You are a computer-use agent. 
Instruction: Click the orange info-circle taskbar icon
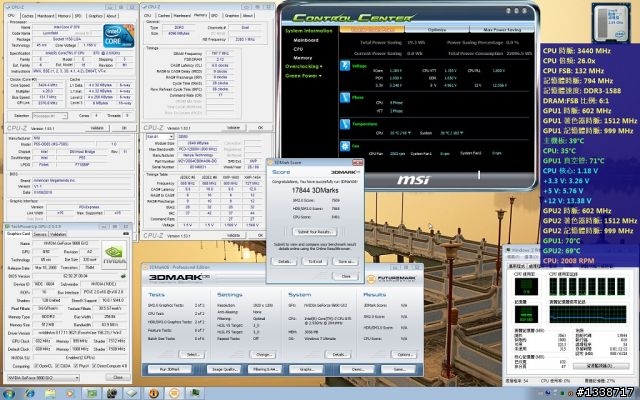[x=153, y=393]
